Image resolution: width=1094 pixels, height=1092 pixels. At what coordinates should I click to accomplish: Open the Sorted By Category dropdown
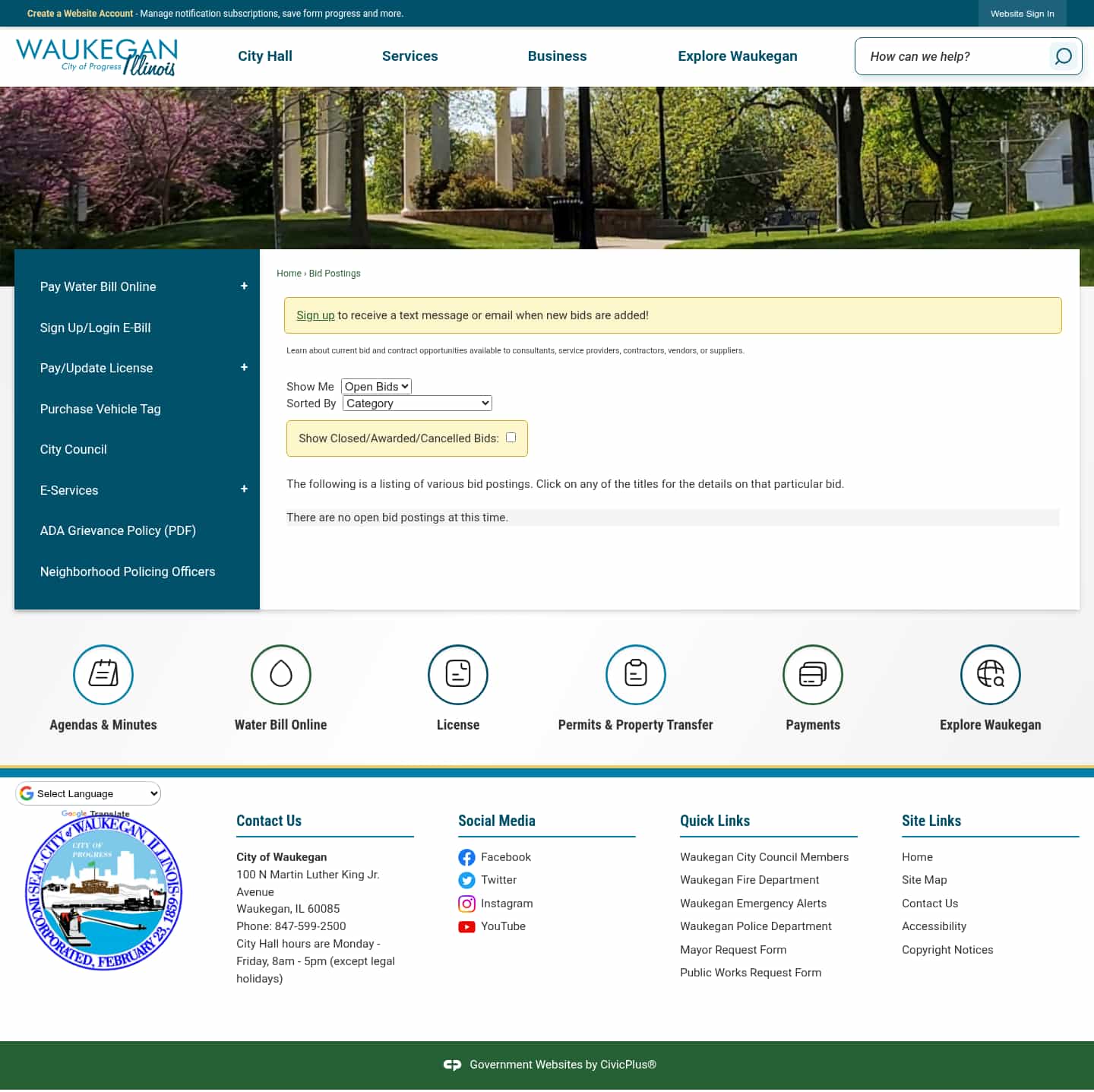coord(417,403)
